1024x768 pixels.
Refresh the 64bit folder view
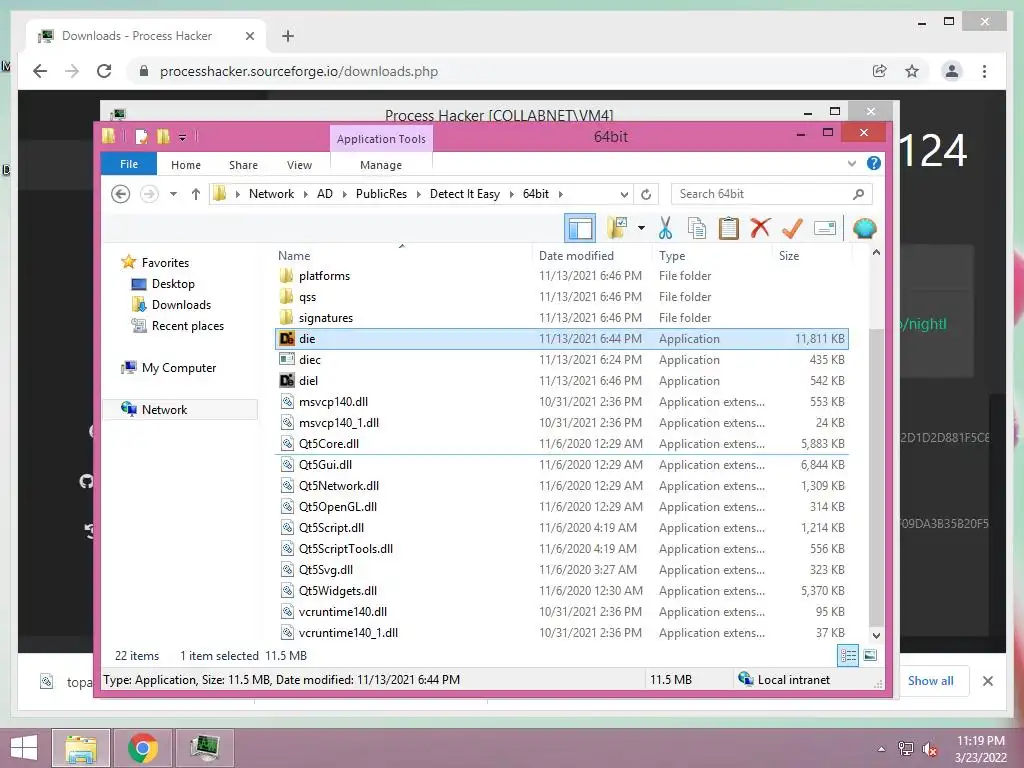point(646,194)
